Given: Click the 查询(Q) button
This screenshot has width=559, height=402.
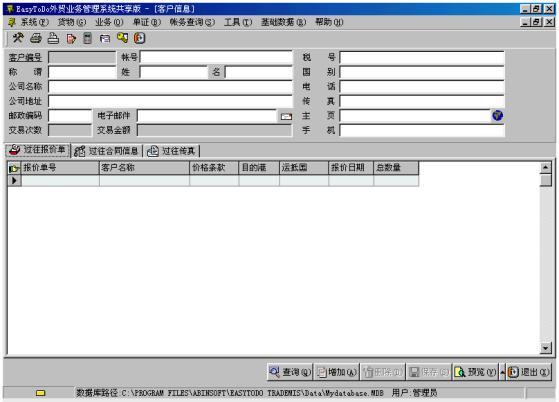Looking at the screenshot, I should [290, 372].
